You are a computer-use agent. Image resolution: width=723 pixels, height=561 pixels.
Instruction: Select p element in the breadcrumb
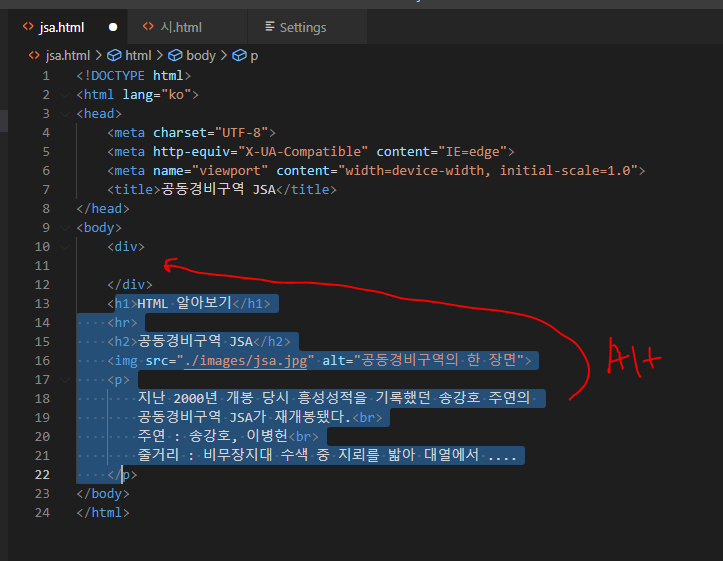point(254,56)
